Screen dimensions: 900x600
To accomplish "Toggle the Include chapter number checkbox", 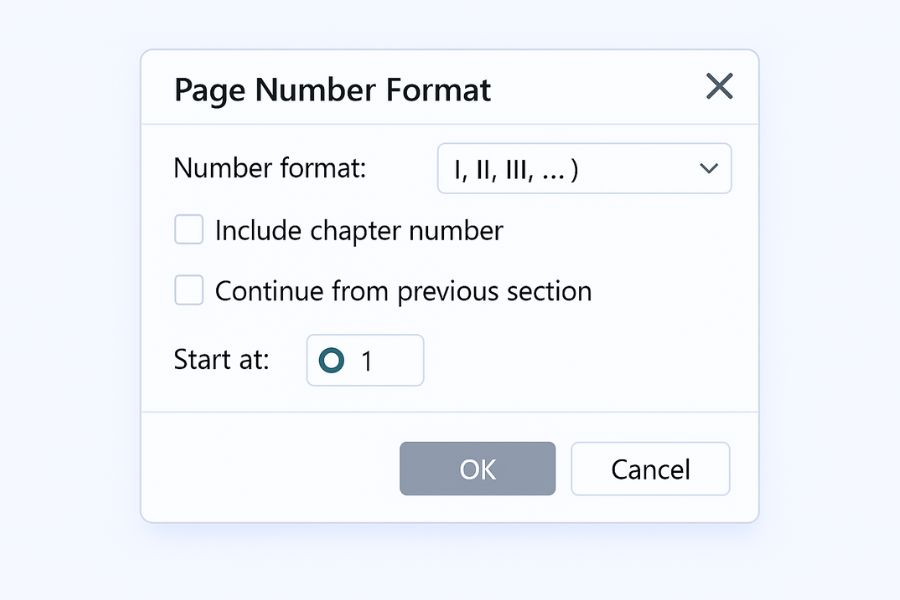I will click(188, 229).
